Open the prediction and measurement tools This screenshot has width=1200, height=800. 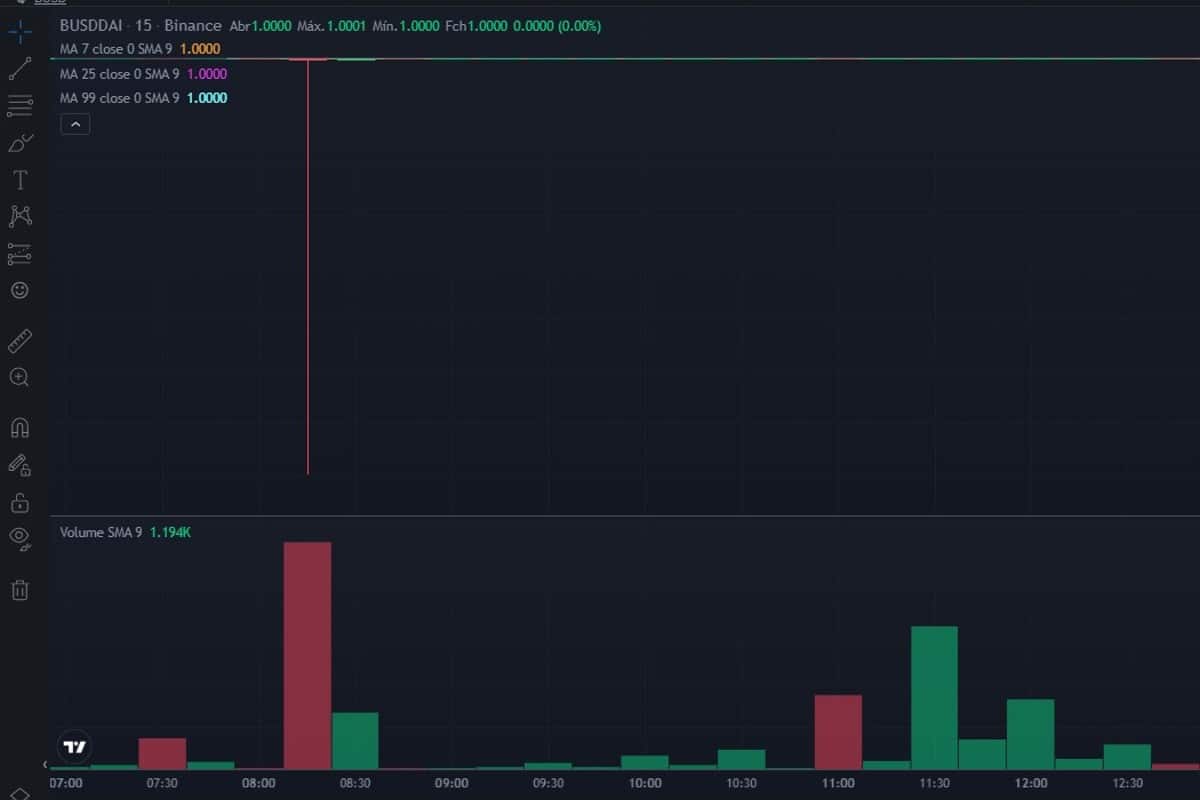click(x=19, y=253)
